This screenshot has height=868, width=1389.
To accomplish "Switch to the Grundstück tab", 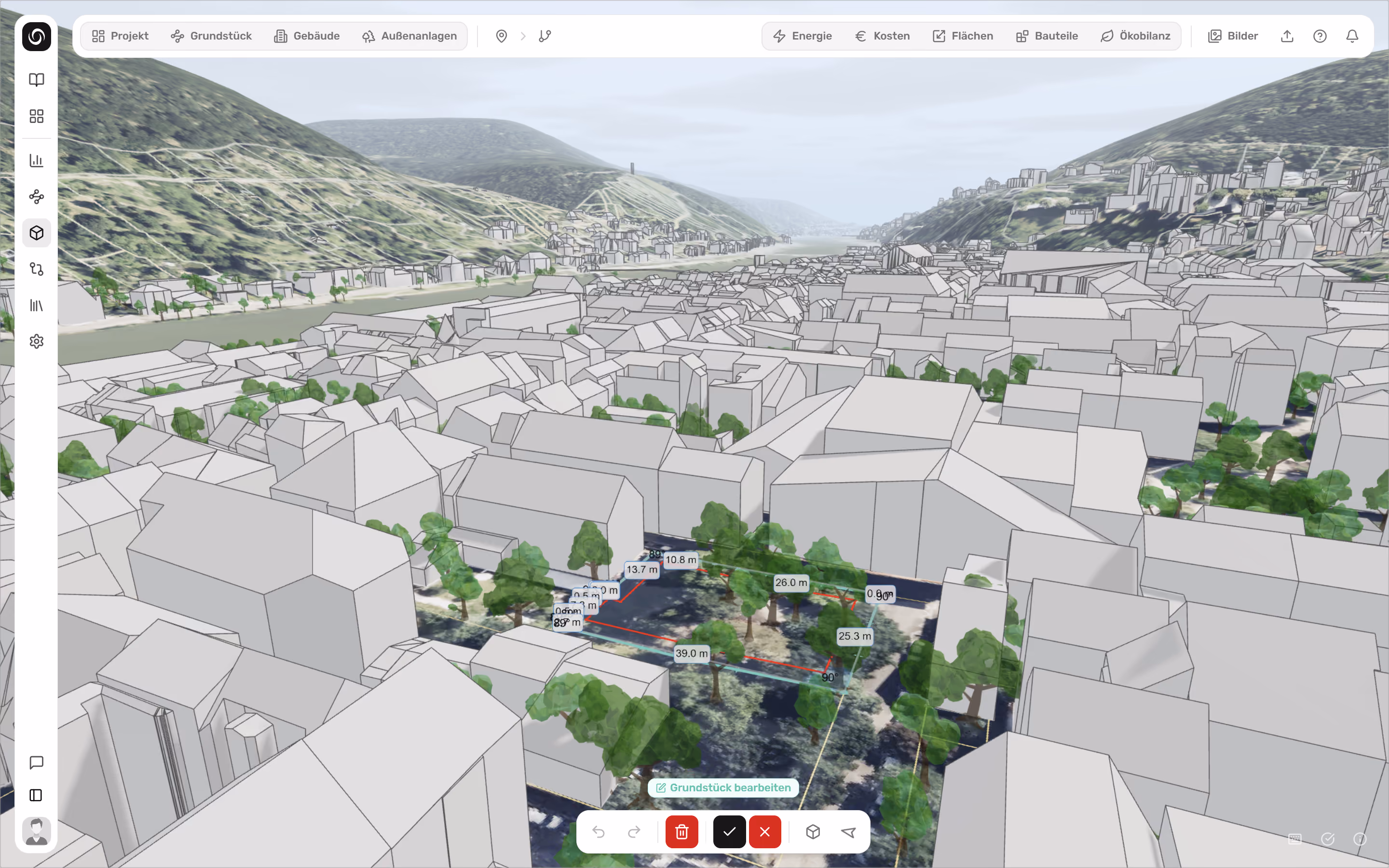I will pos(211,36).
